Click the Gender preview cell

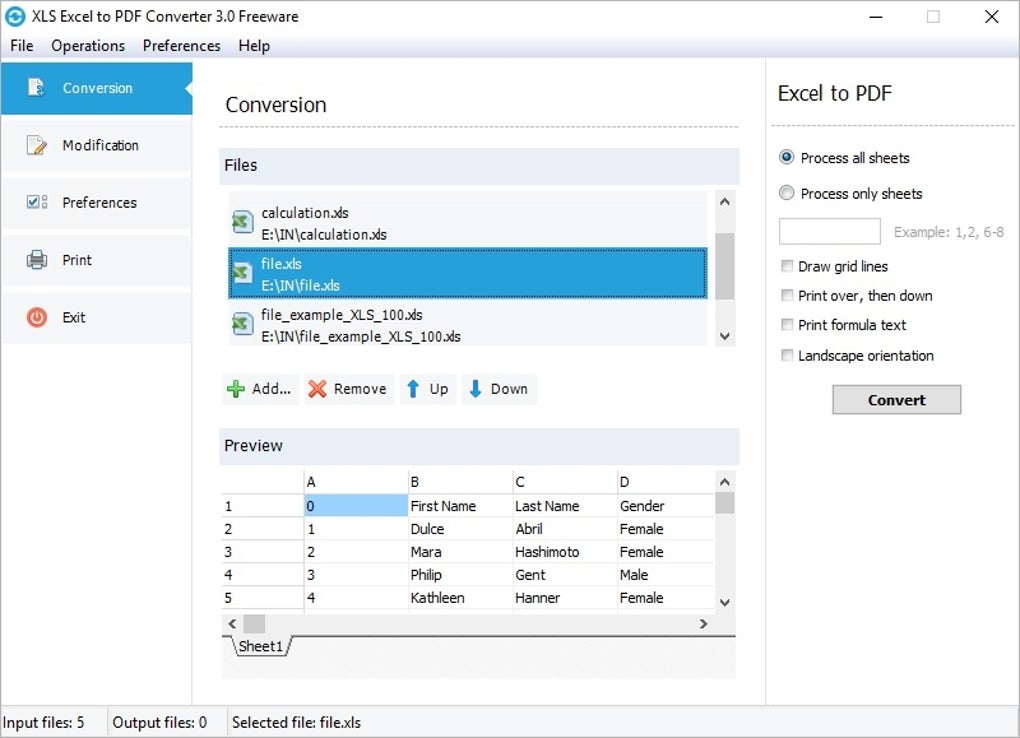(x=665, y=506)
